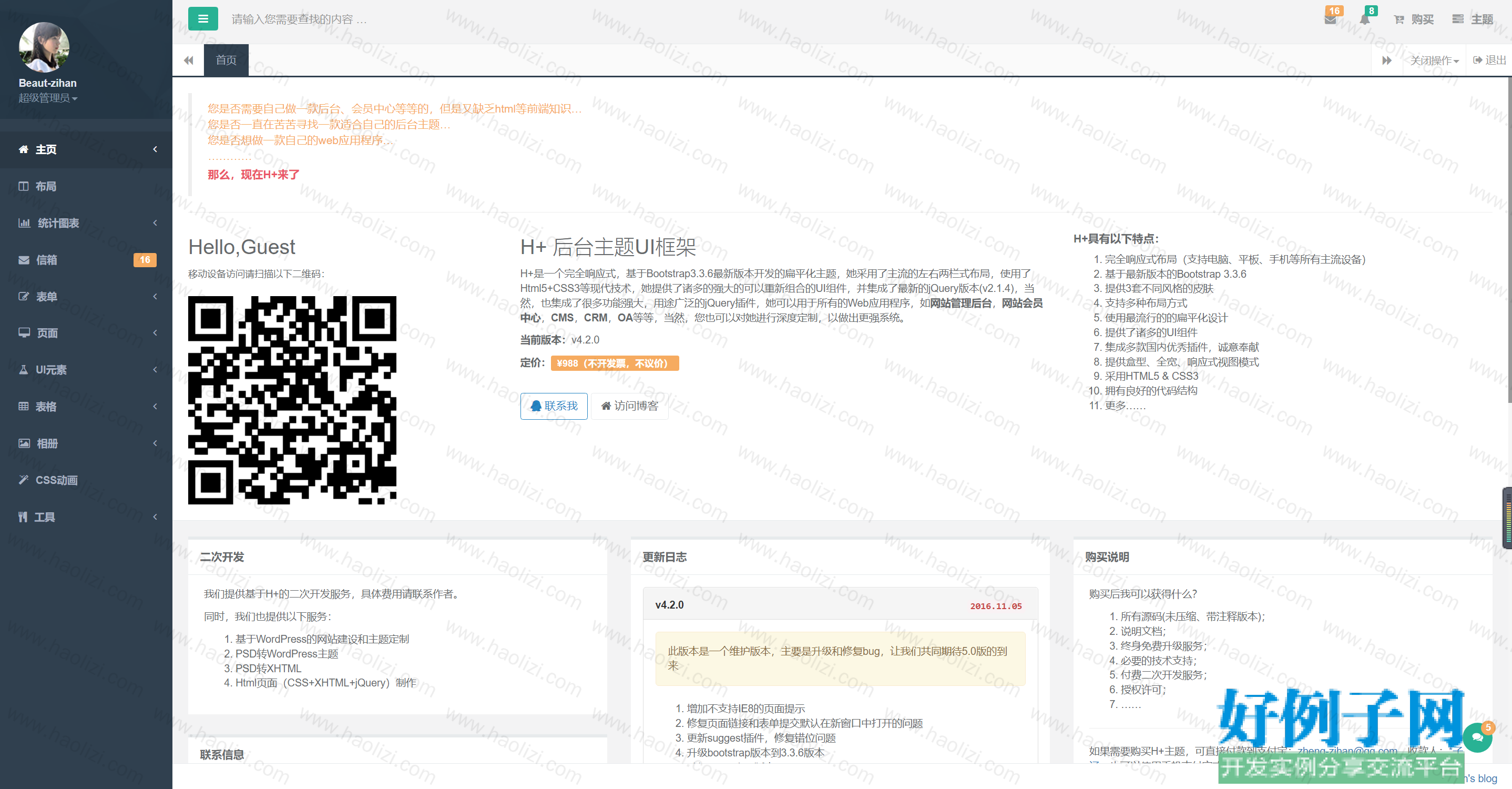The height and width of the screenshot is (789, 1512).
Task: Expand the 页面 menu chevron
Action: pos(155,333)
